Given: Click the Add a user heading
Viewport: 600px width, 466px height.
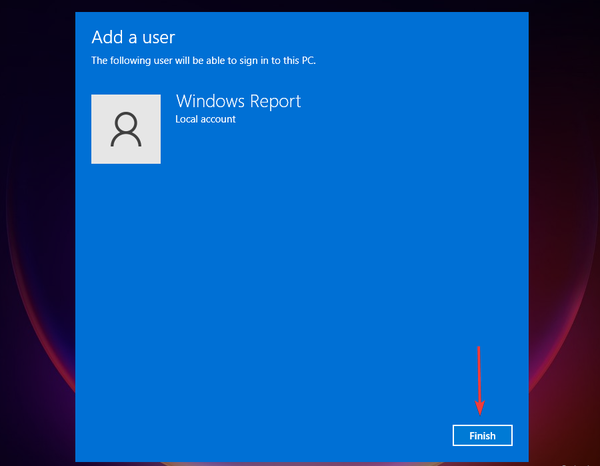Looking at the screenshot, I should [x=133, y=37].
